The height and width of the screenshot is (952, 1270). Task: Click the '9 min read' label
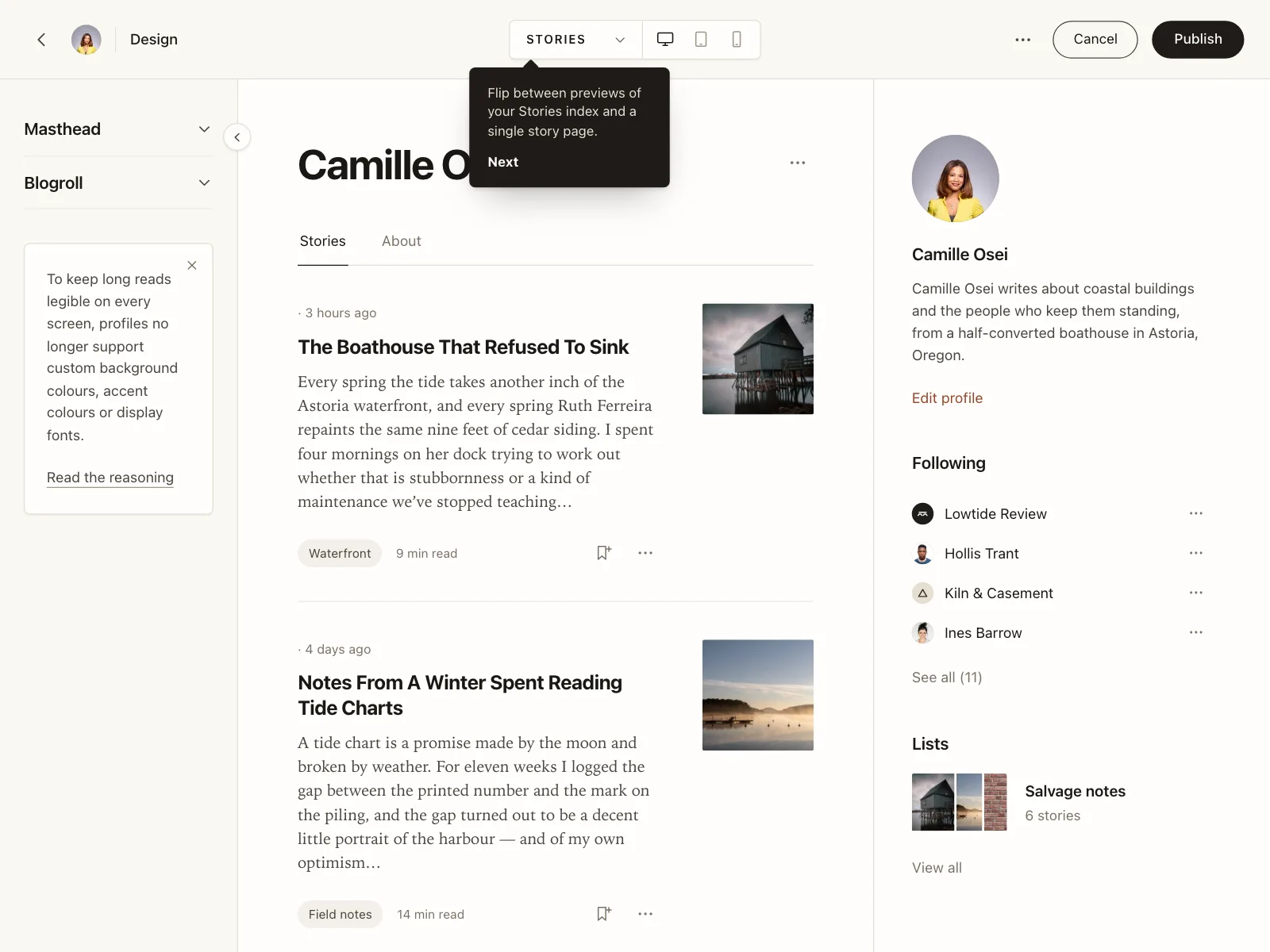coord(426,554)
